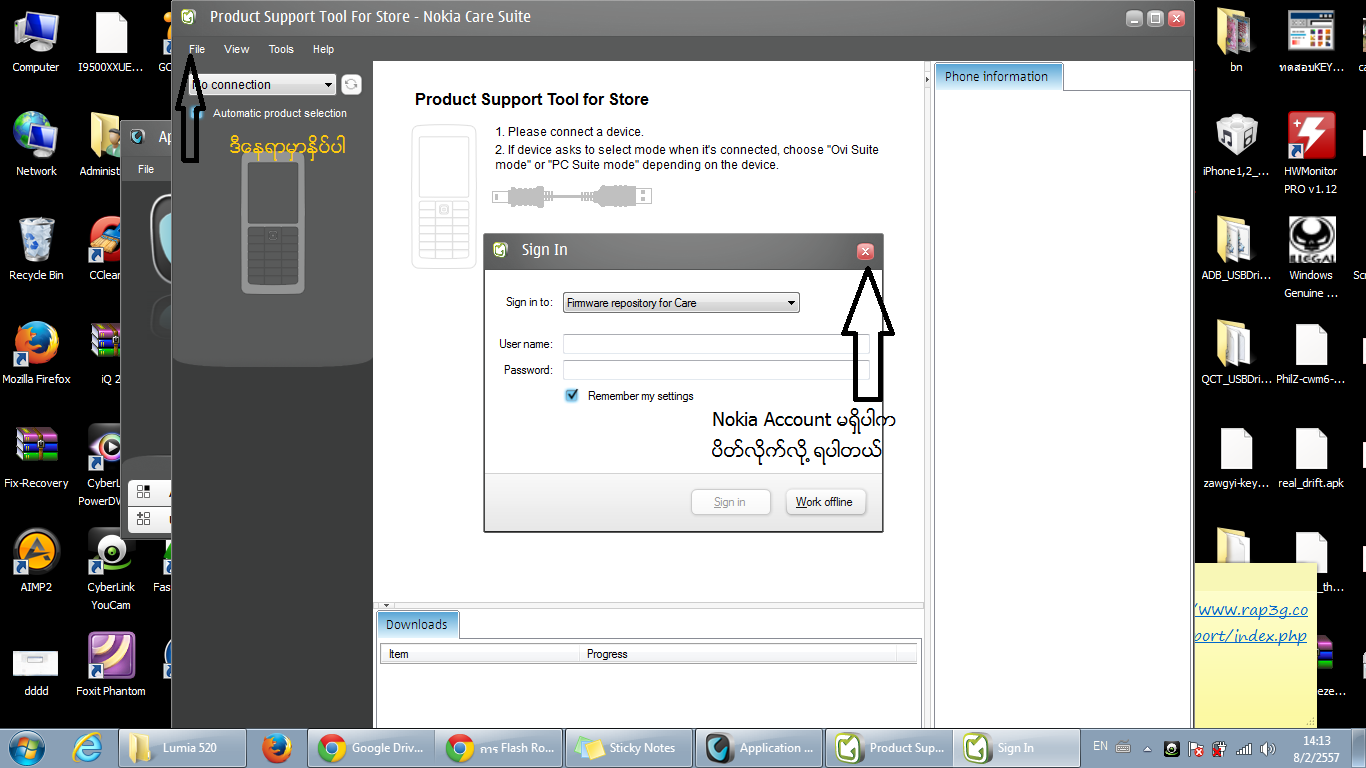Viewport: 1366px width, 768px height.
Task: Open Recycle Bin on desktop
Action: pyautogui.click(x=36, y=249)
